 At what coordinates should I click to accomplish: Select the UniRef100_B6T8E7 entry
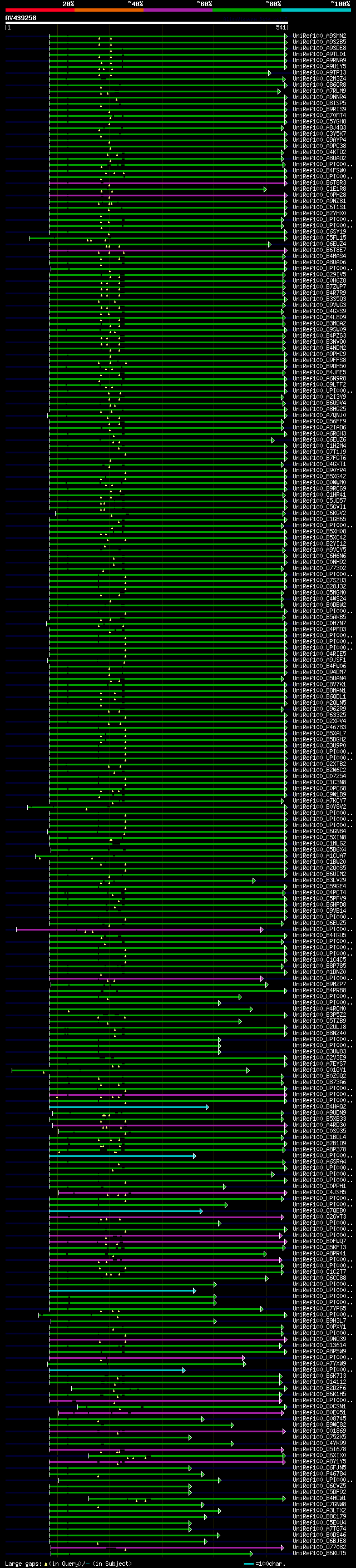coord(319,250)
